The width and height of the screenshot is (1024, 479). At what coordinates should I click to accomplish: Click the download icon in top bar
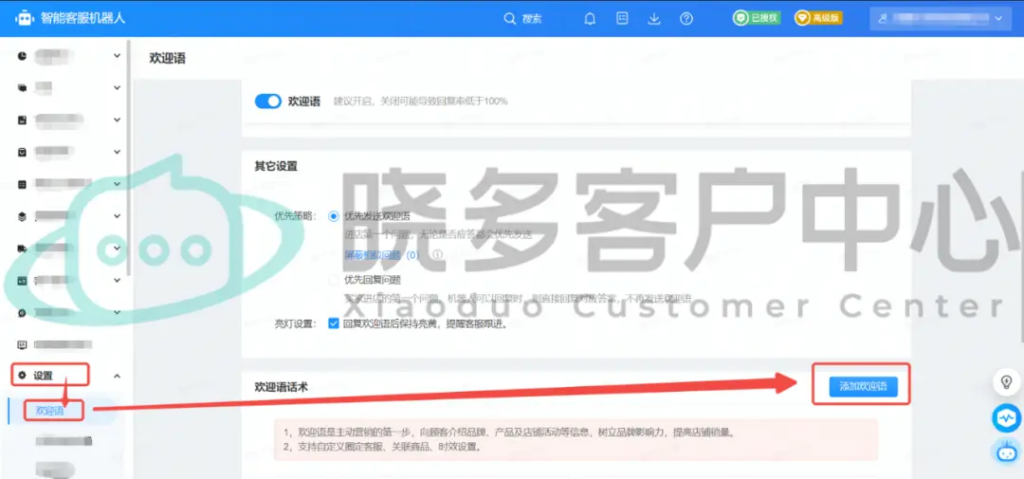pyautogui.click(x=654, y=19)
